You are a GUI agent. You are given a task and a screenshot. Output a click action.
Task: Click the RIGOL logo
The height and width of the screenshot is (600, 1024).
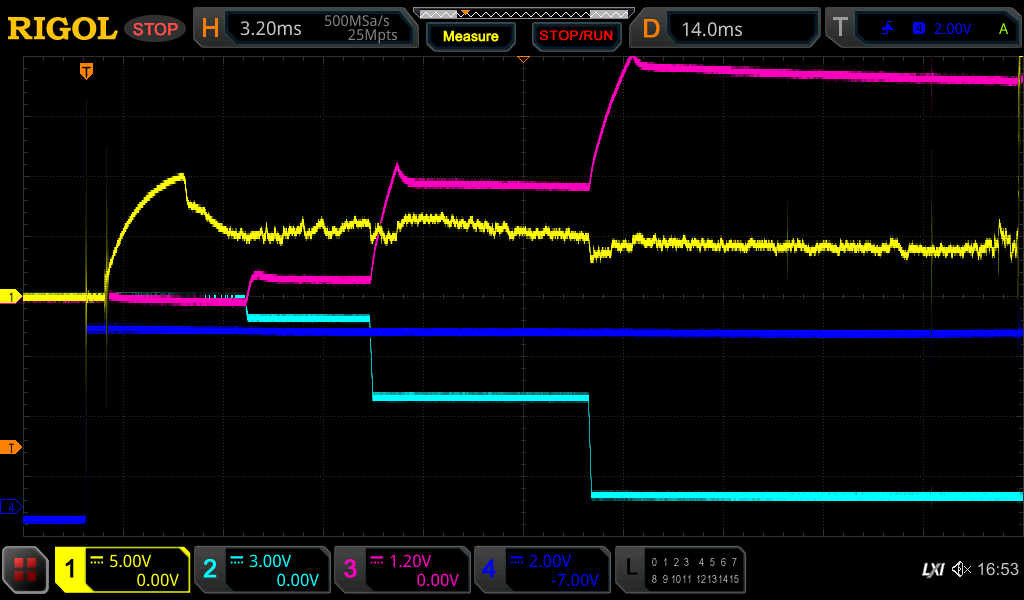coord(62,29)
